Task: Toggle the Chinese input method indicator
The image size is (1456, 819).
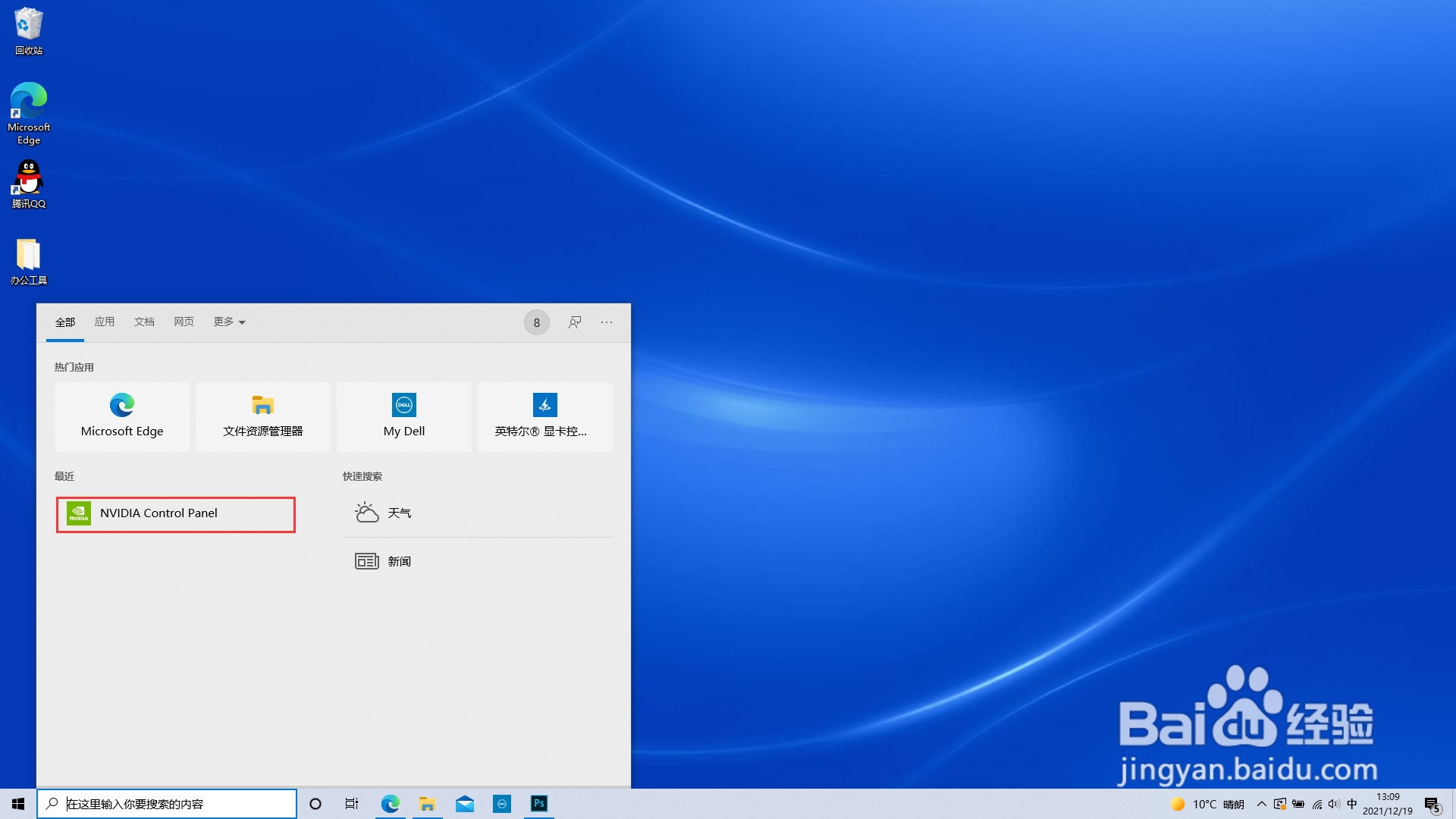Action: 1352,804
